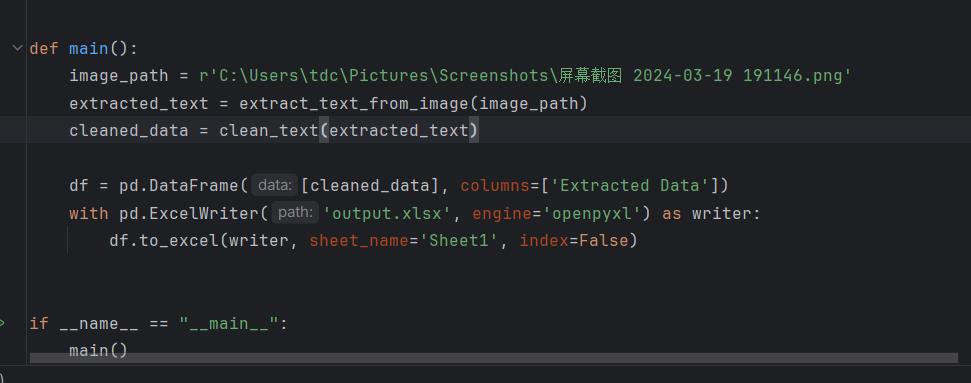The width and height of the screenshot is (971, 383).
Task: Click the 'output.xlsx' filename string
Action: (388, 213)
